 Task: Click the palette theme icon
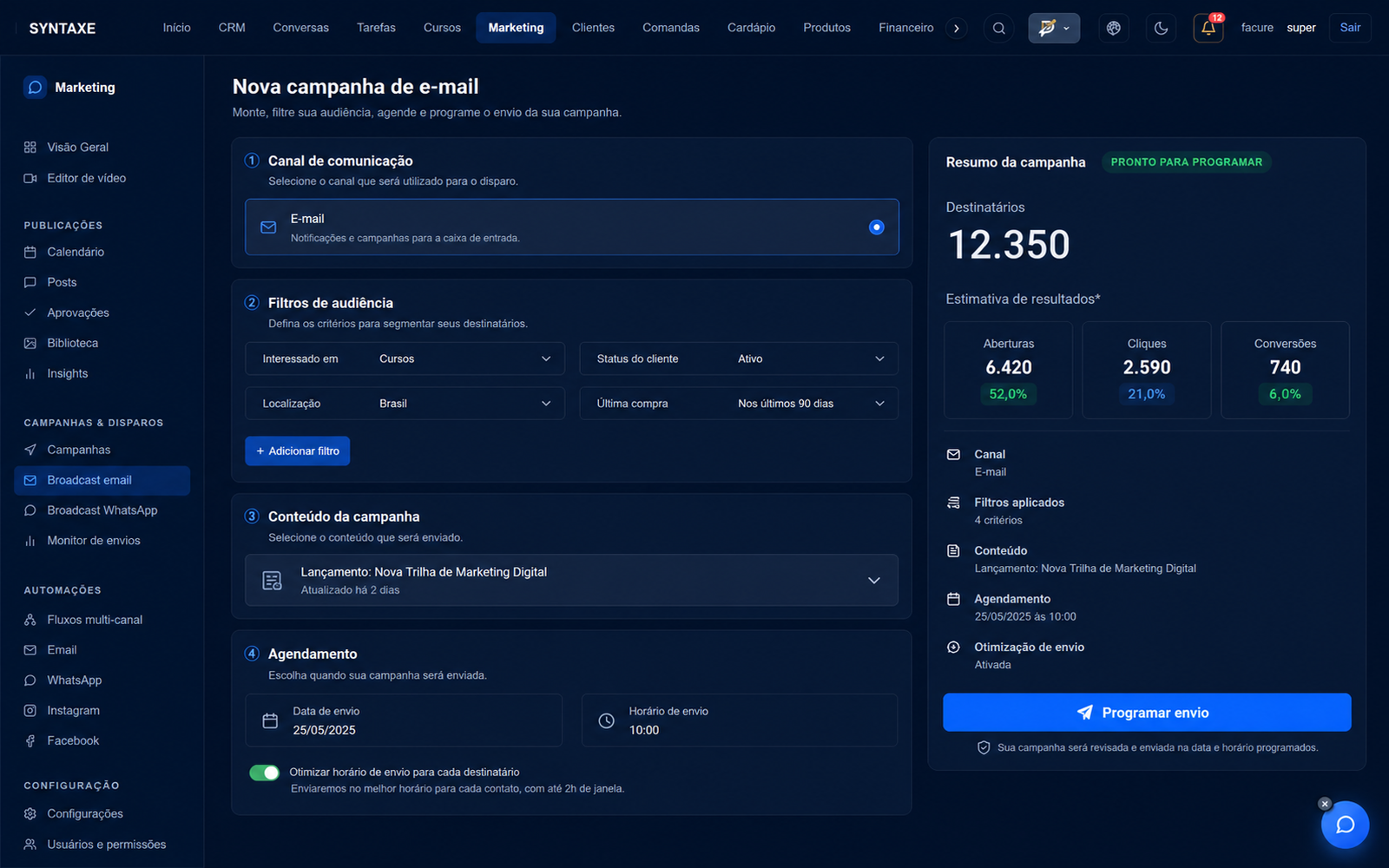[1113, 28]
